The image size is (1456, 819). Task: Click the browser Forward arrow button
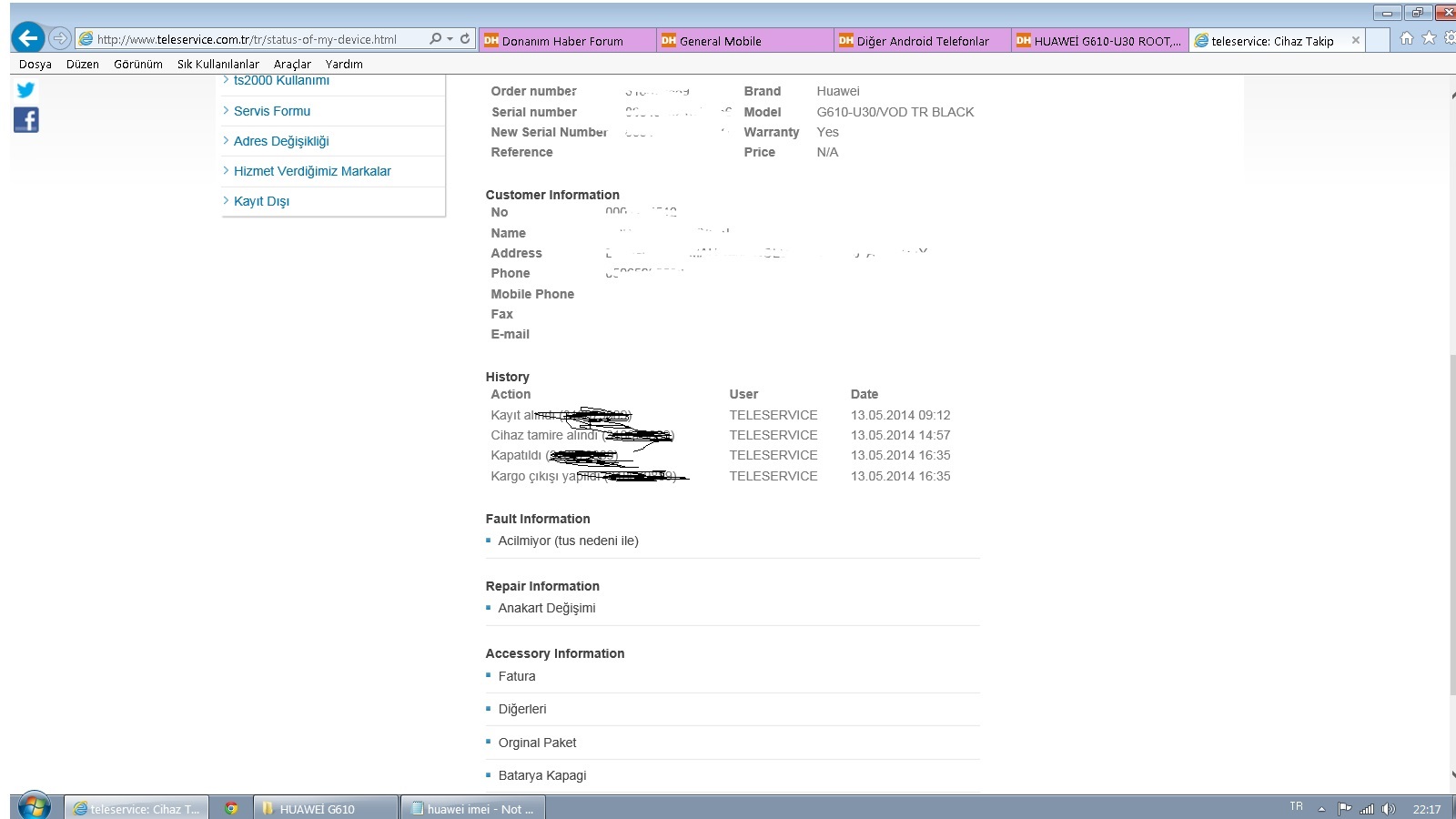(59, 38)
